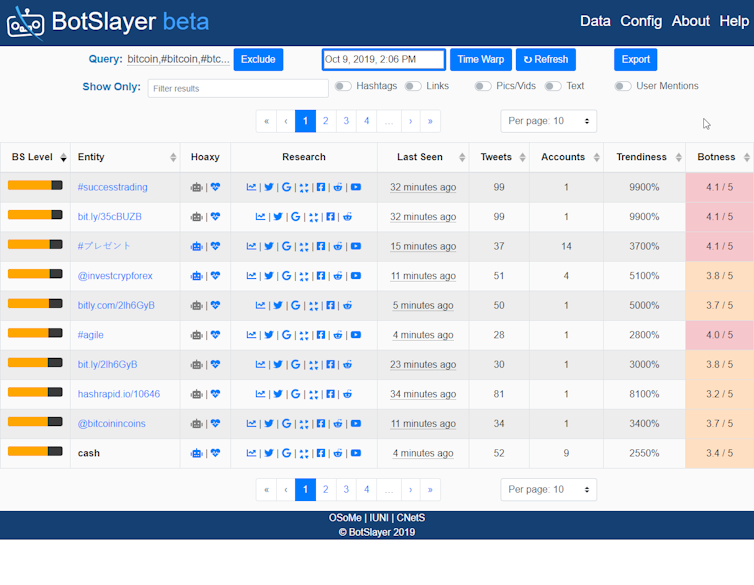
Task: Click BS Level bar for #successtrading
Action: coord(35,186)
